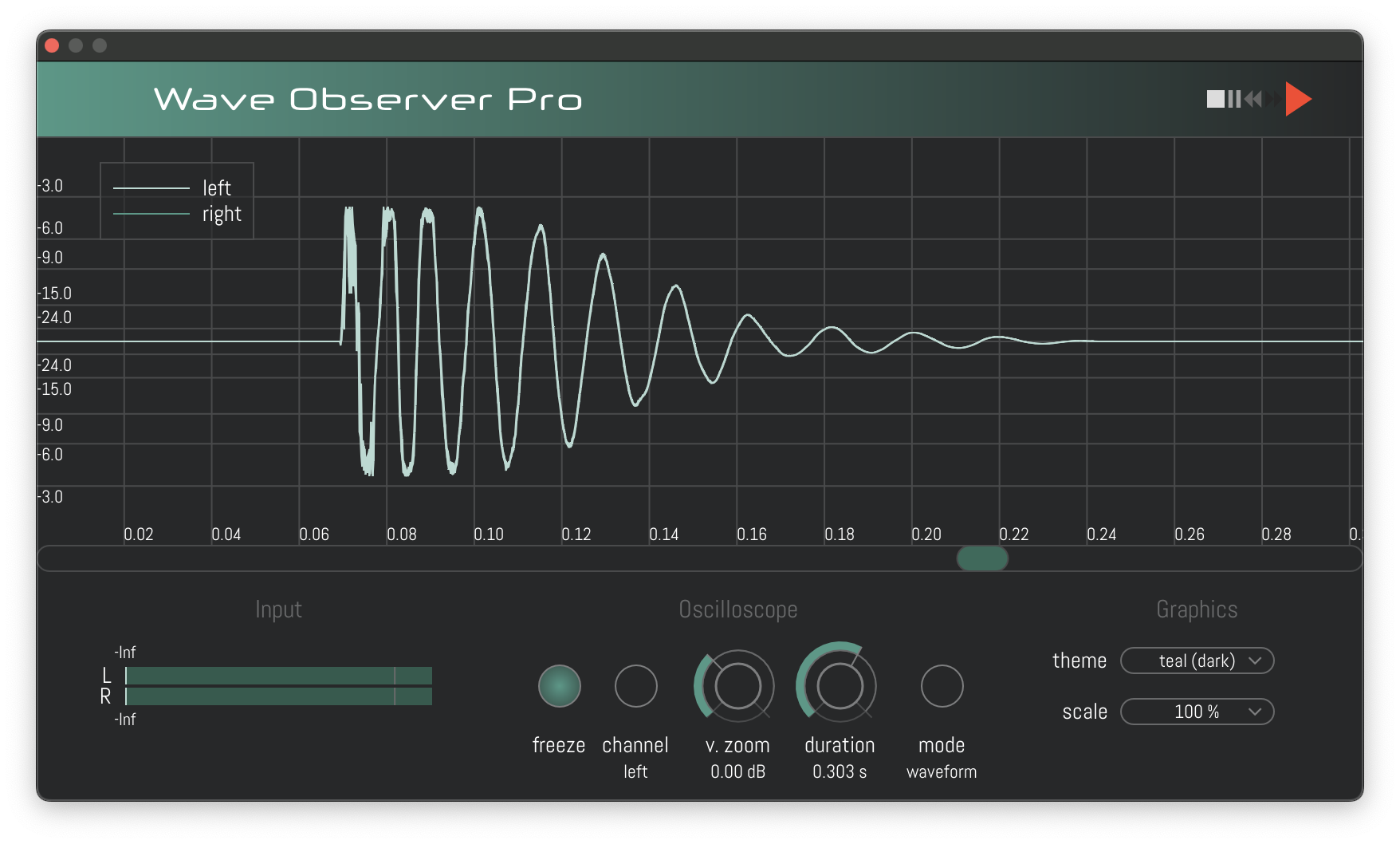Click the duration knob
Image resolution: width=1400 pixels, height=844 pixels.
840,686
